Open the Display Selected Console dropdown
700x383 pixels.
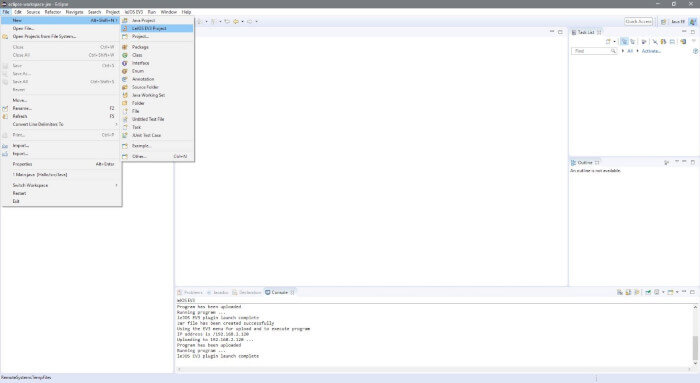(x=663, y=292)
